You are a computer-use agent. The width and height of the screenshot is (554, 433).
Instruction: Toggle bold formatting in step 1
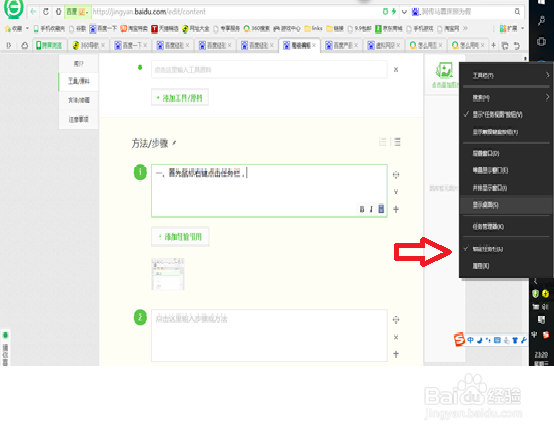point(362,209)
